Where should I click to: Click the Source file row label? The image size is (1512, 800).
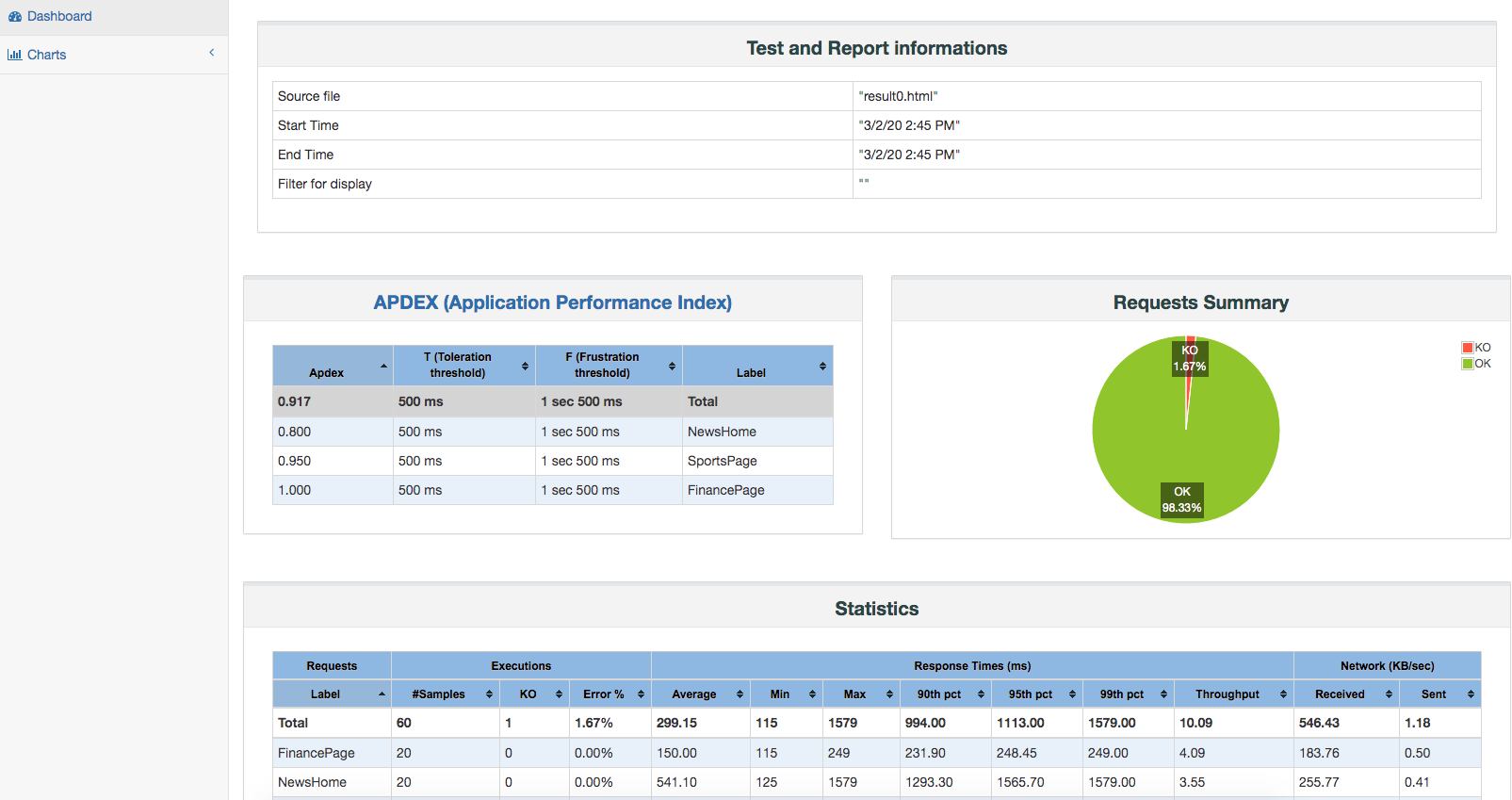[x=309, y=96]
